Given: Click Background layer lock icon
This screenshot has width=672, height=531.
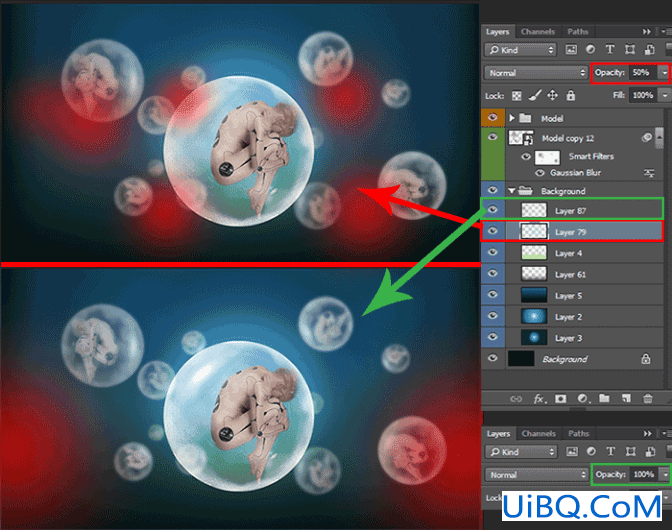Looking at the screenshot, I should [x=646, y=359].
